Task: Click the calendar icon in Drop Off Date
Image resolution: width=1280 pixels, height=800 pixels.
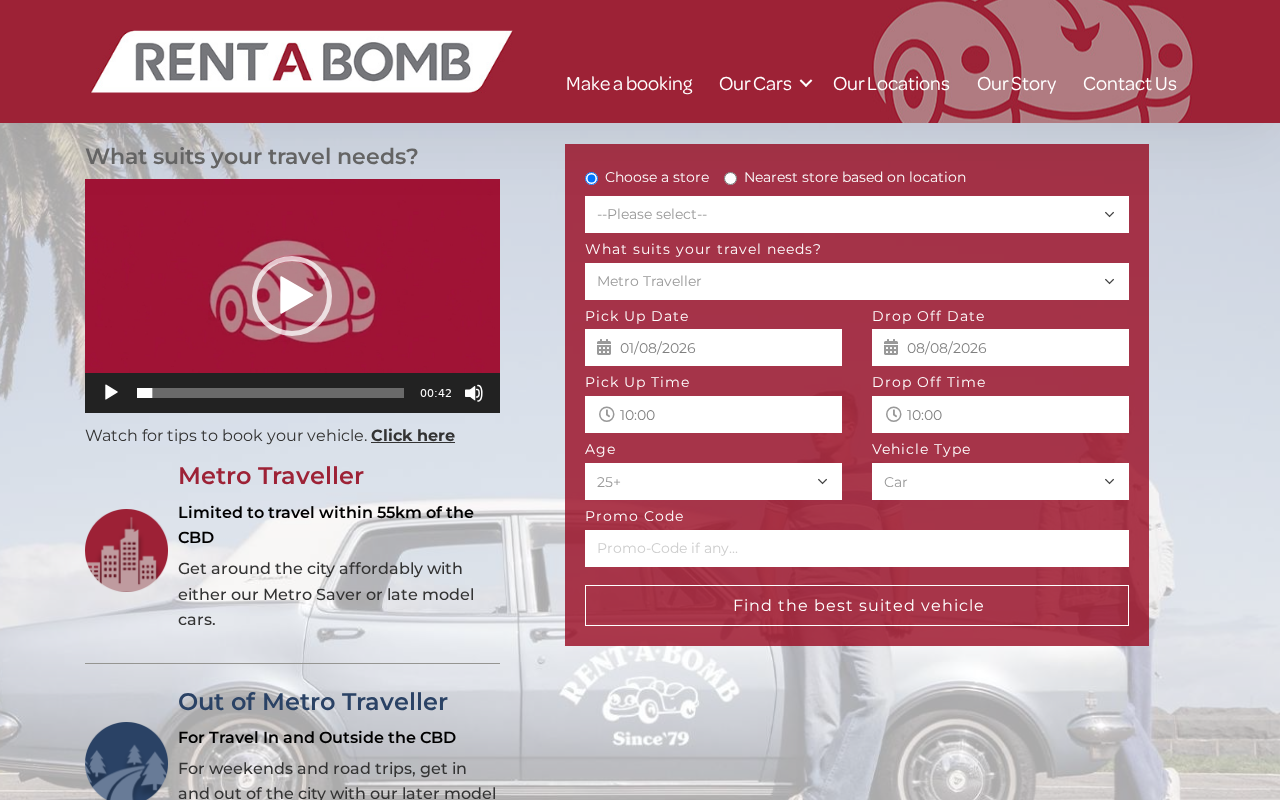Action: click(x=891, y=348)
